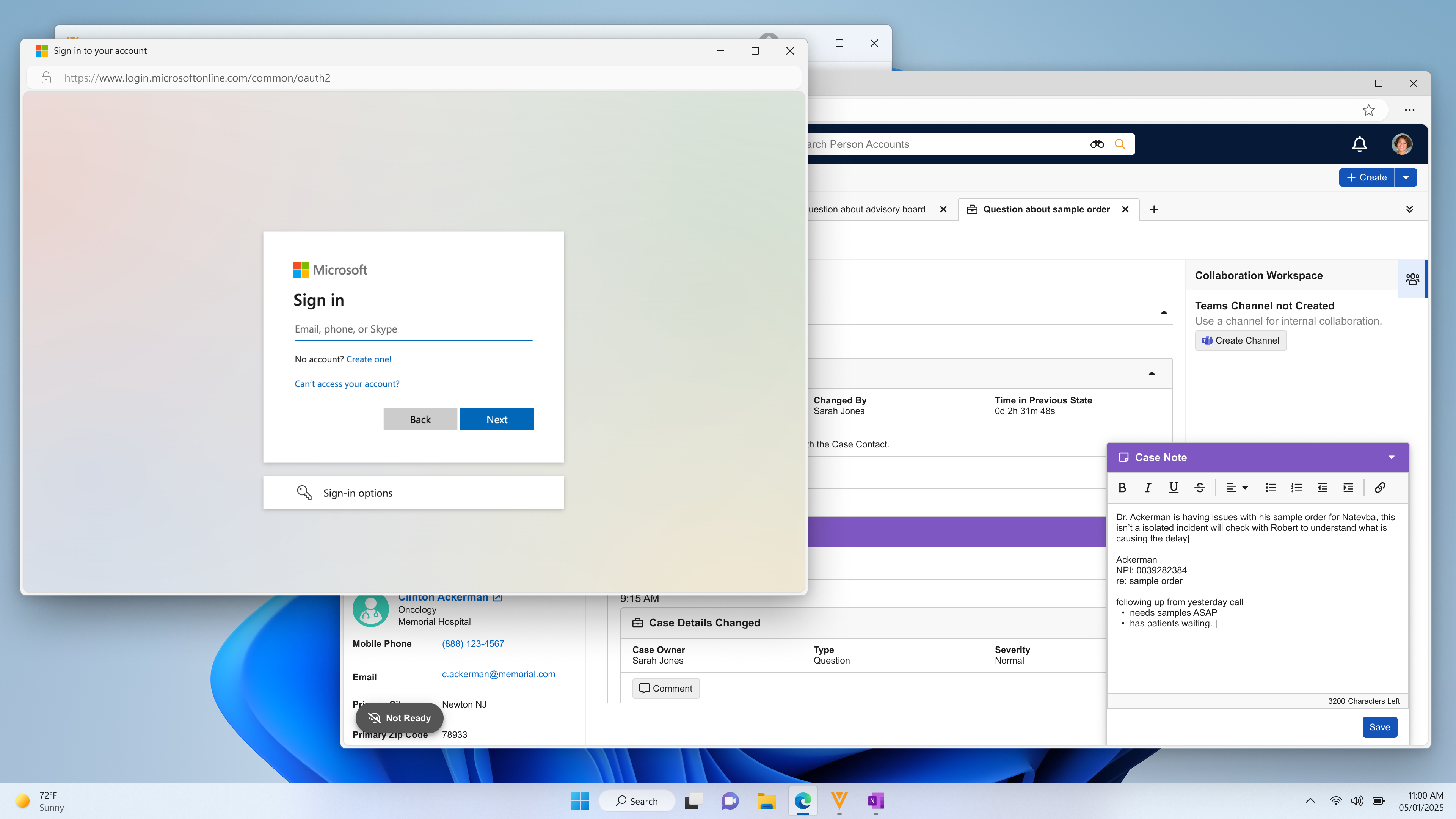Viewport: 1456px width, 819px height.
Task: Toggle underline formatting in Case Note
Action: (1174, 488)
